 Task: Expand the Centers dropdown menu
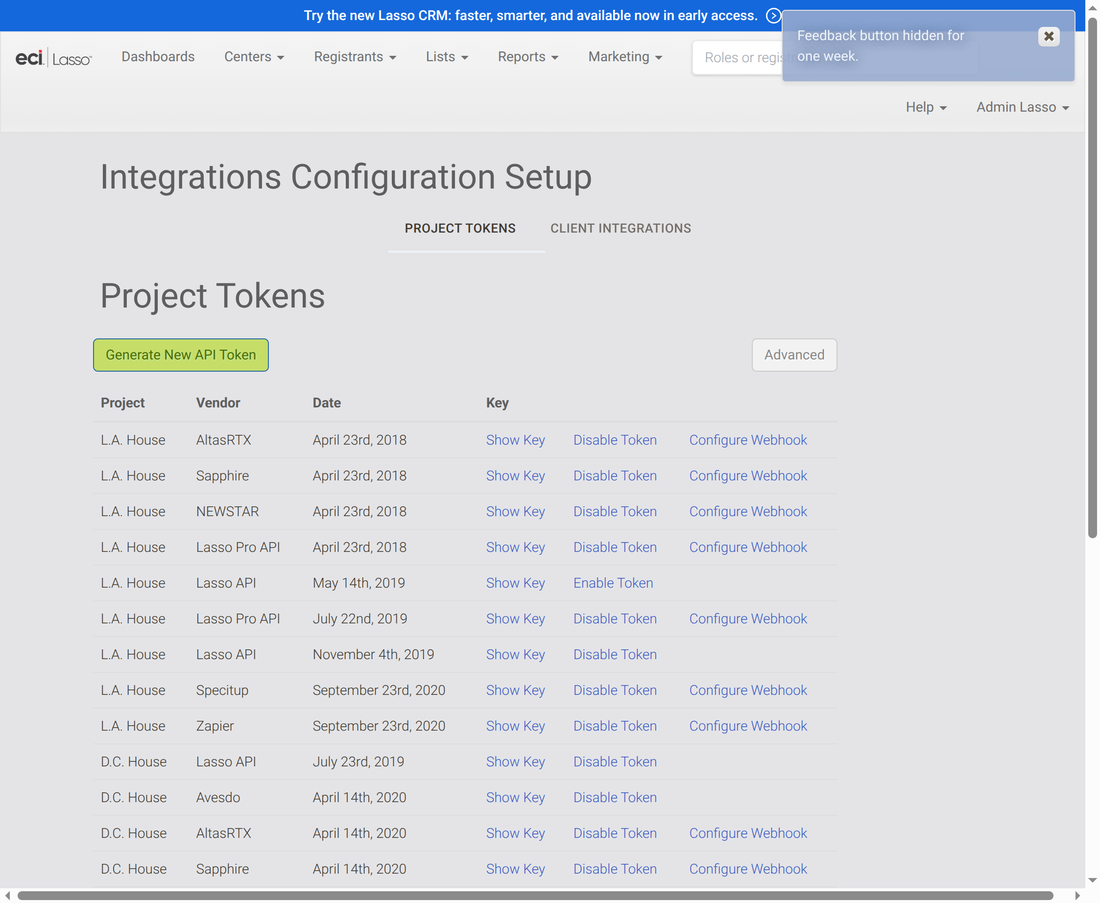(254, 57)
